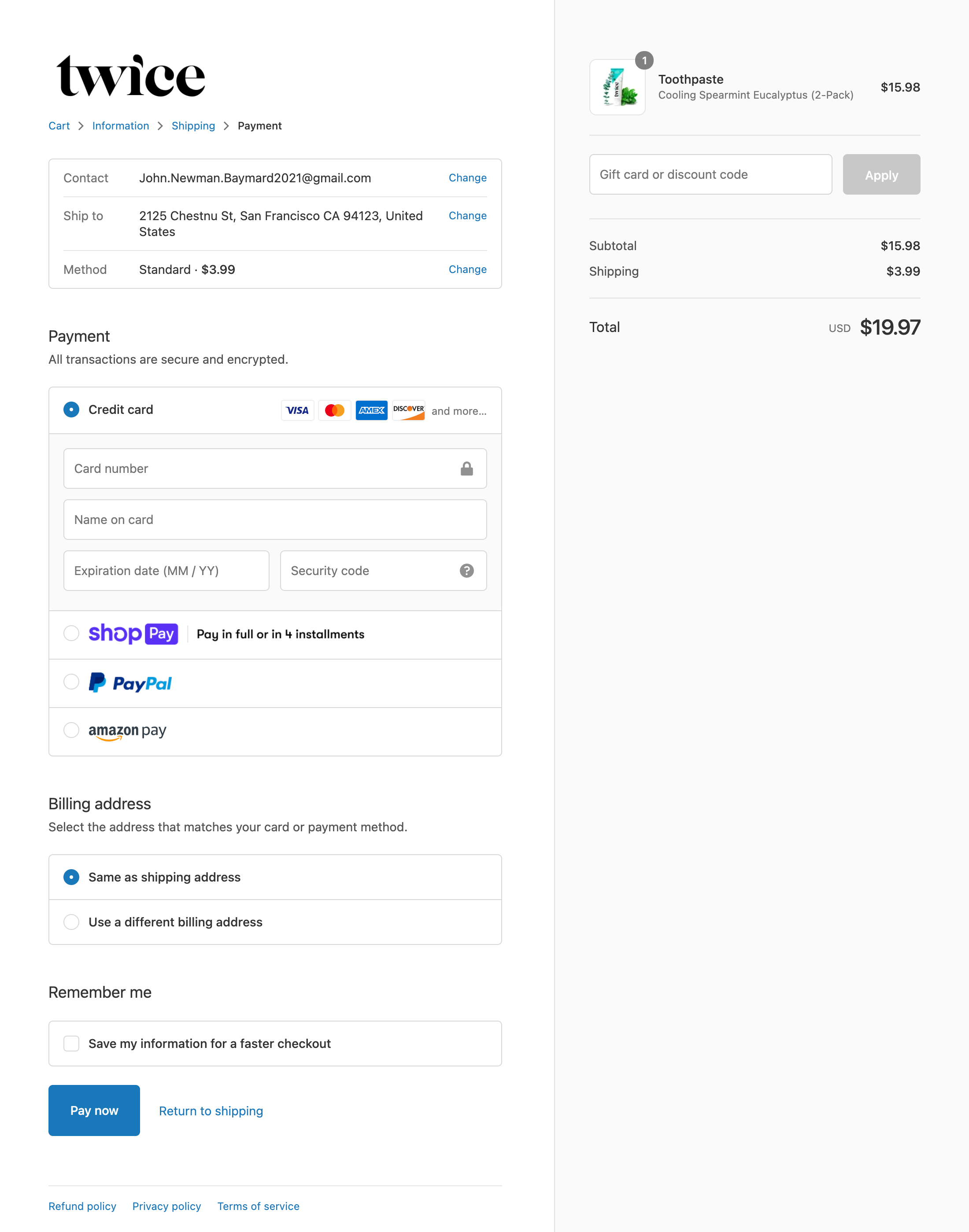Image resolution: width=969 pixels, height=1232 pixels.
Task: Enable saving information for faster checkout
Action: click(x=71, y=1043)
